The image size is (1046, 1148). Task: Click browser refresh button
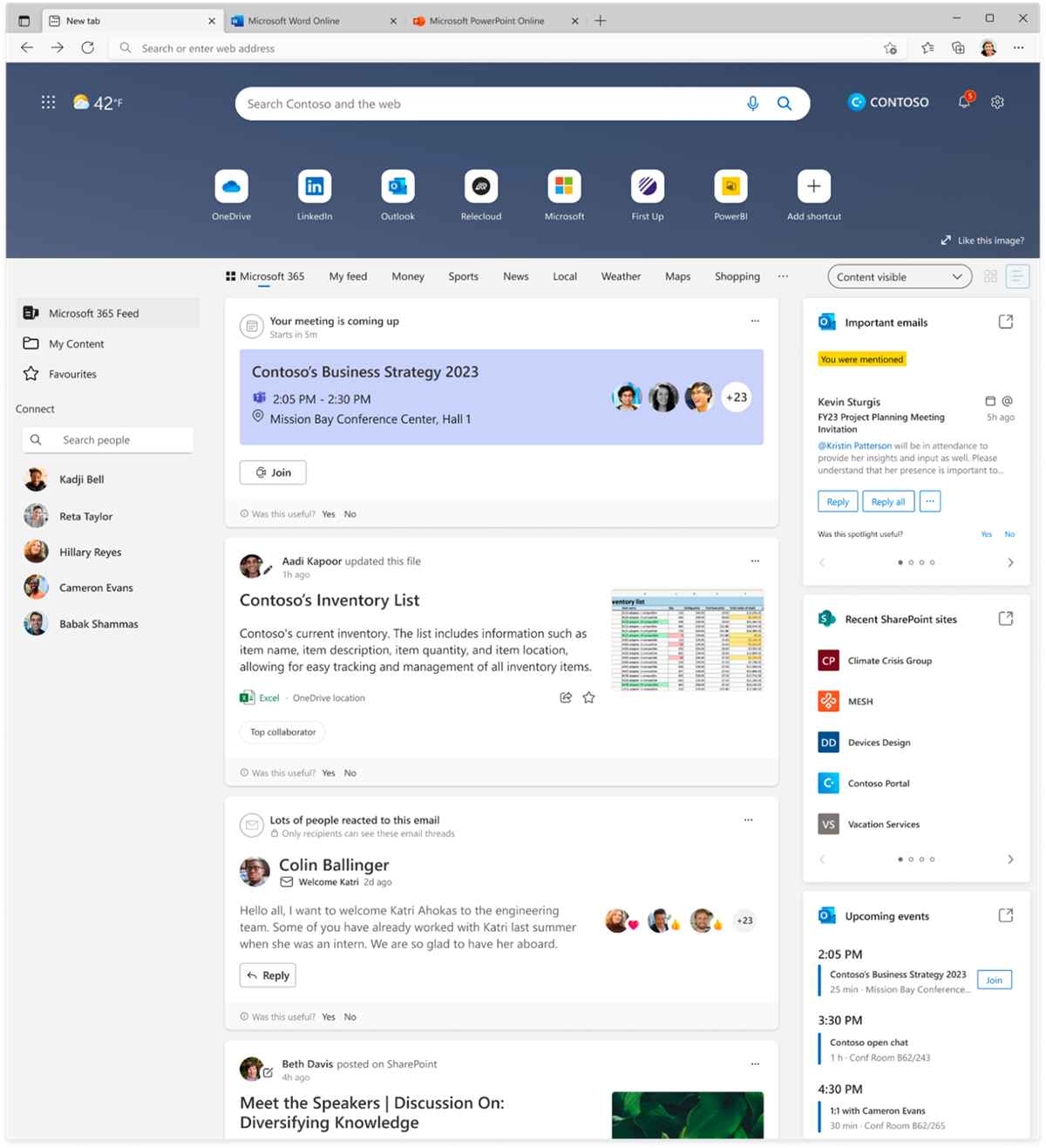point(88,48)
